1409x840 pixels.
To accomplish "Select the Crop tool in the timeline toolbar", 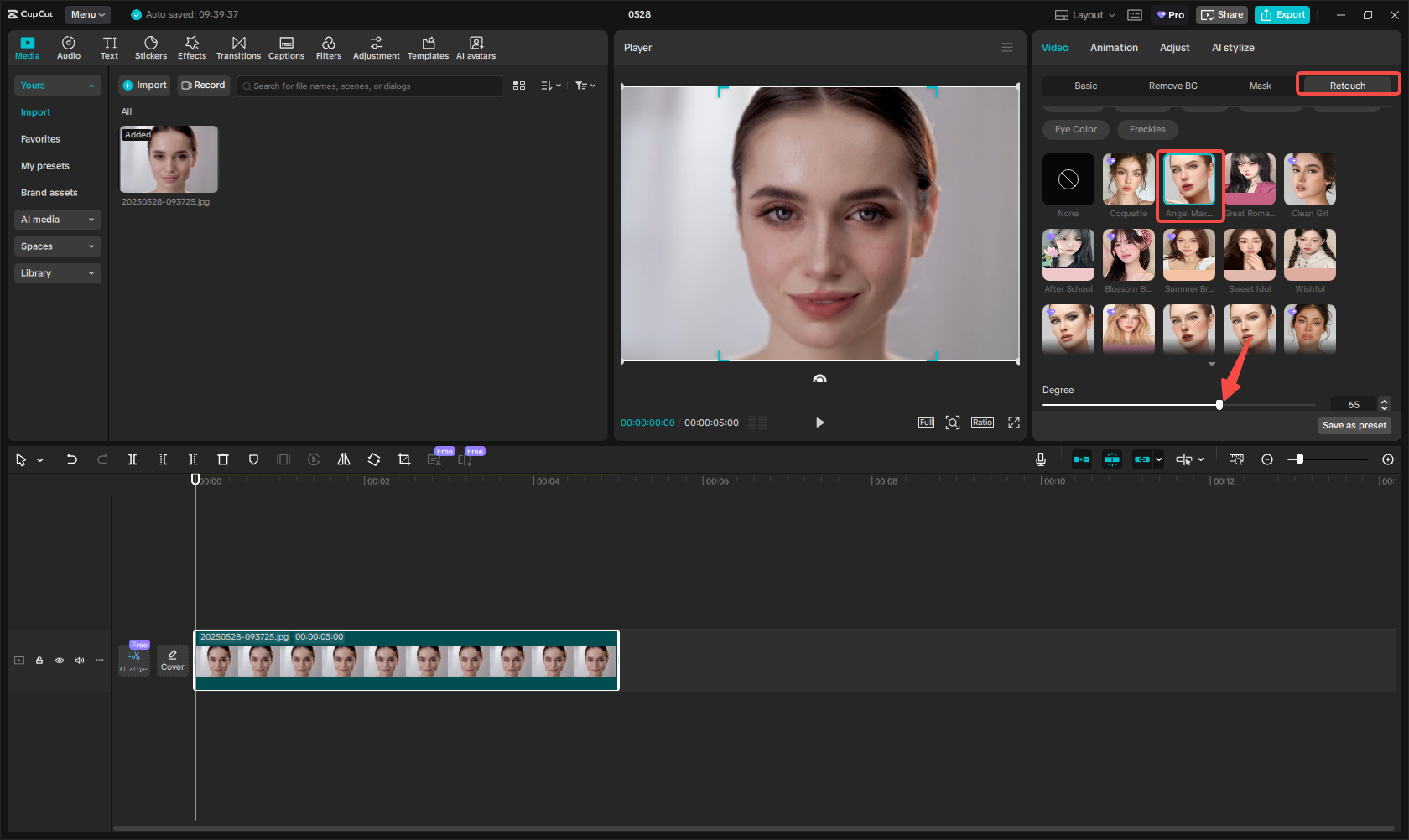I will pos(404,459).
